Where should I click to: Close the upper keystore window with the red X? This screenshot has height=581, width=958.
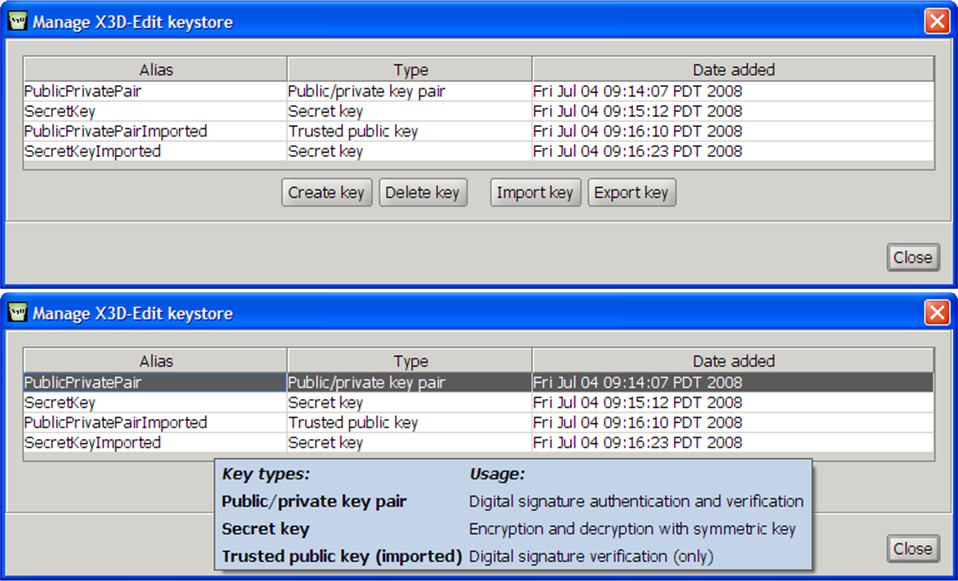pos(936,22)
